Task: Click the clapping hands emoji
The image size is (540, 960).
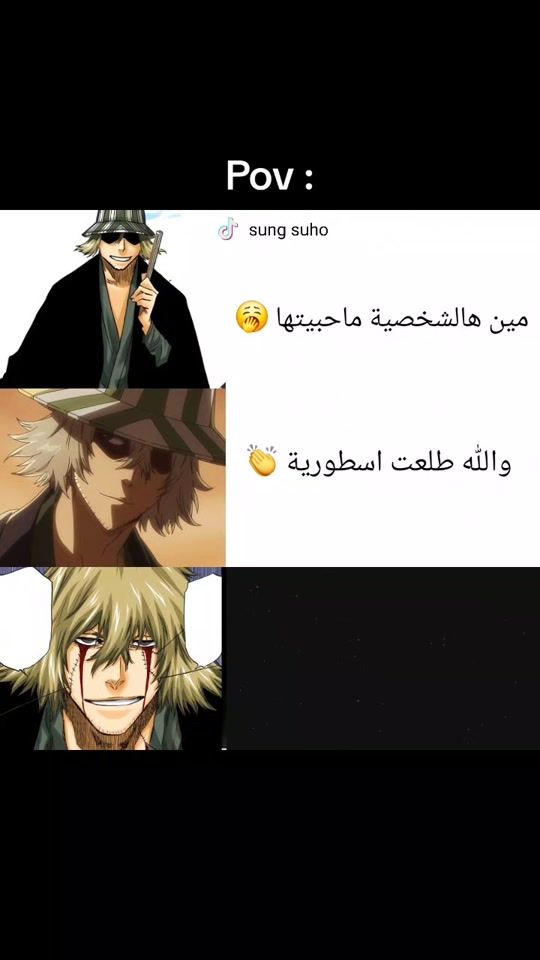Action: point(263,462)
